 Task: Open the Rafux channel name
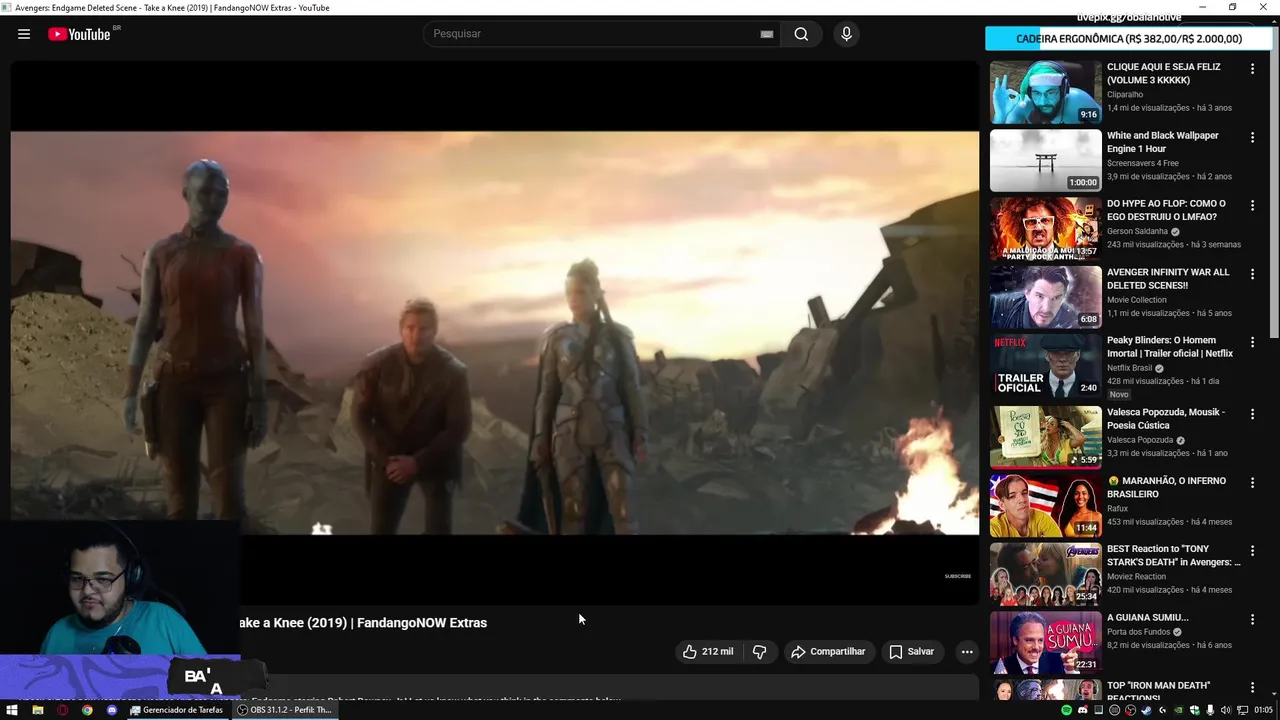1117,509
